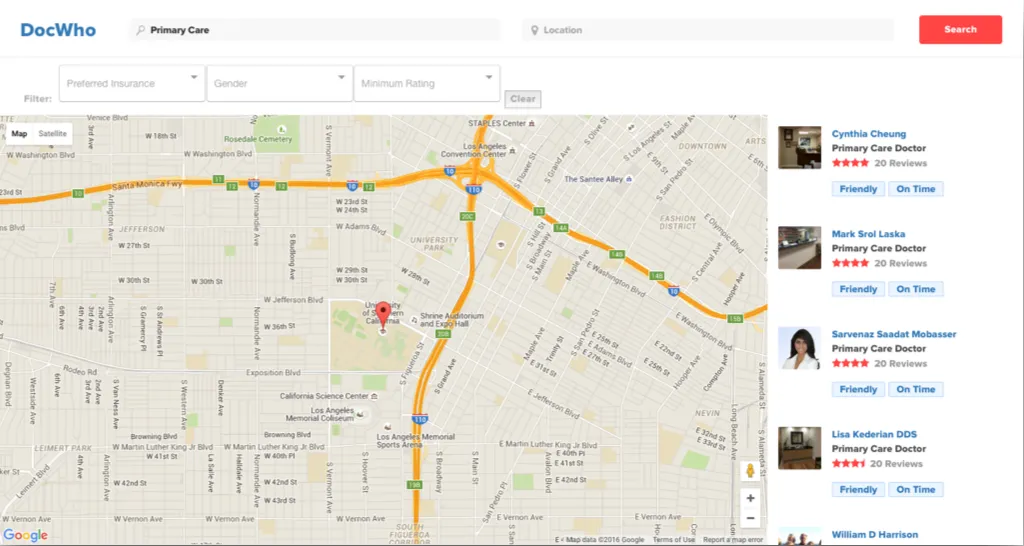
Task: Open Mark Srol Laska profile link
Action: [868, 234]
